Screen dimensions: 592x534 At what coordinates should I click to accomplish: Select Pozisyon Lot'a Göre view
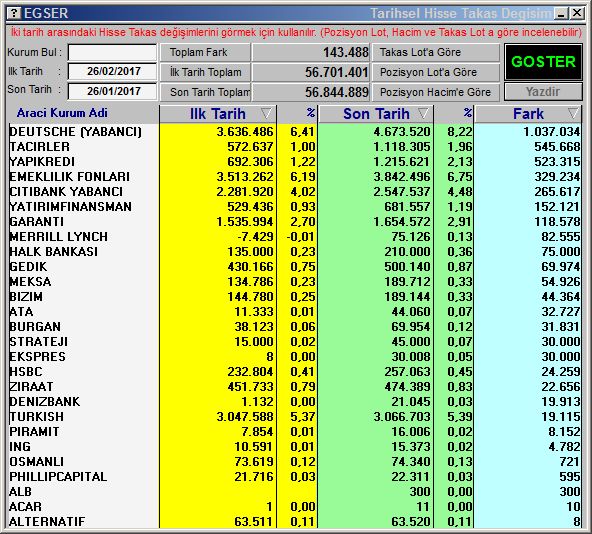436,72
